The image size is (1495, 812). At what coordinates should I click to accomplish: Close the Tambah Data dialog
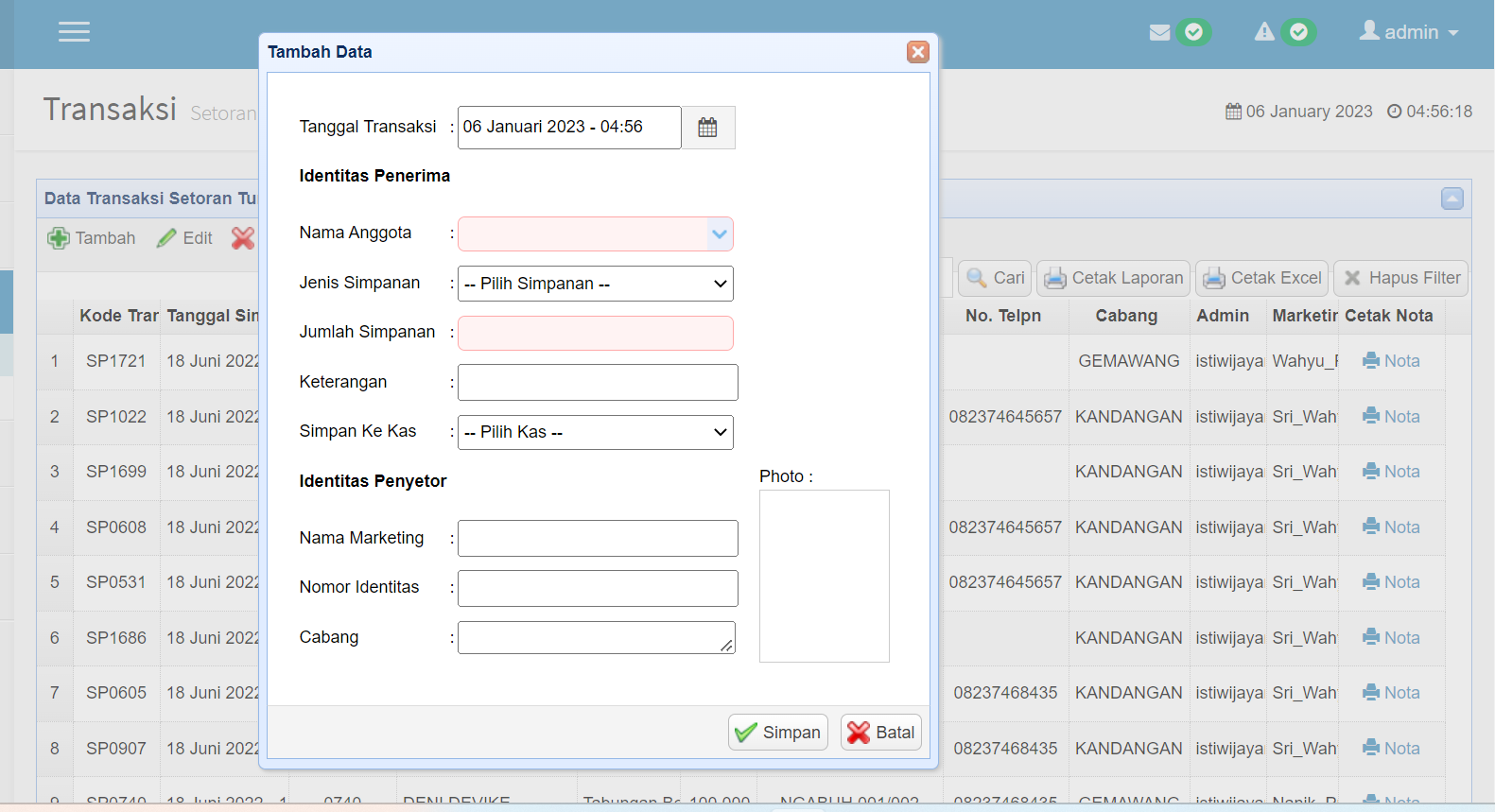point(917,52)
